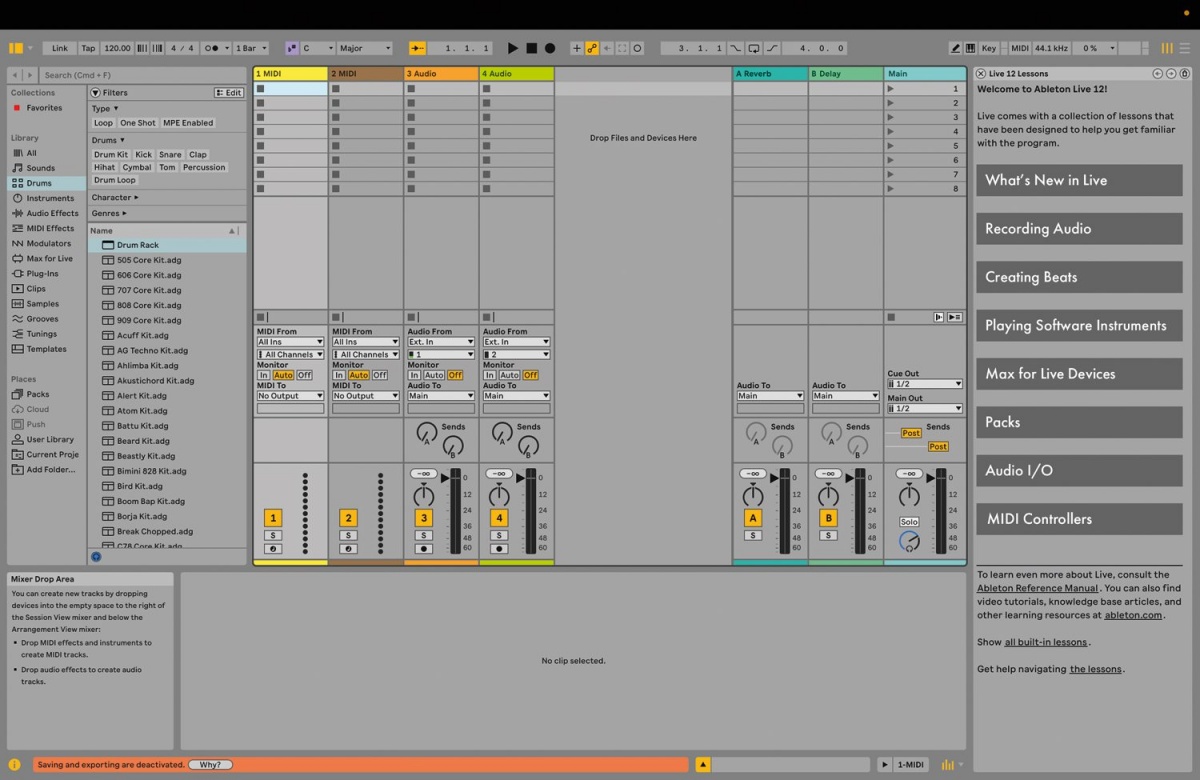The image size is (1200, 780).
Task: Toggle the Follow playback icon
Action: (418, 48)
